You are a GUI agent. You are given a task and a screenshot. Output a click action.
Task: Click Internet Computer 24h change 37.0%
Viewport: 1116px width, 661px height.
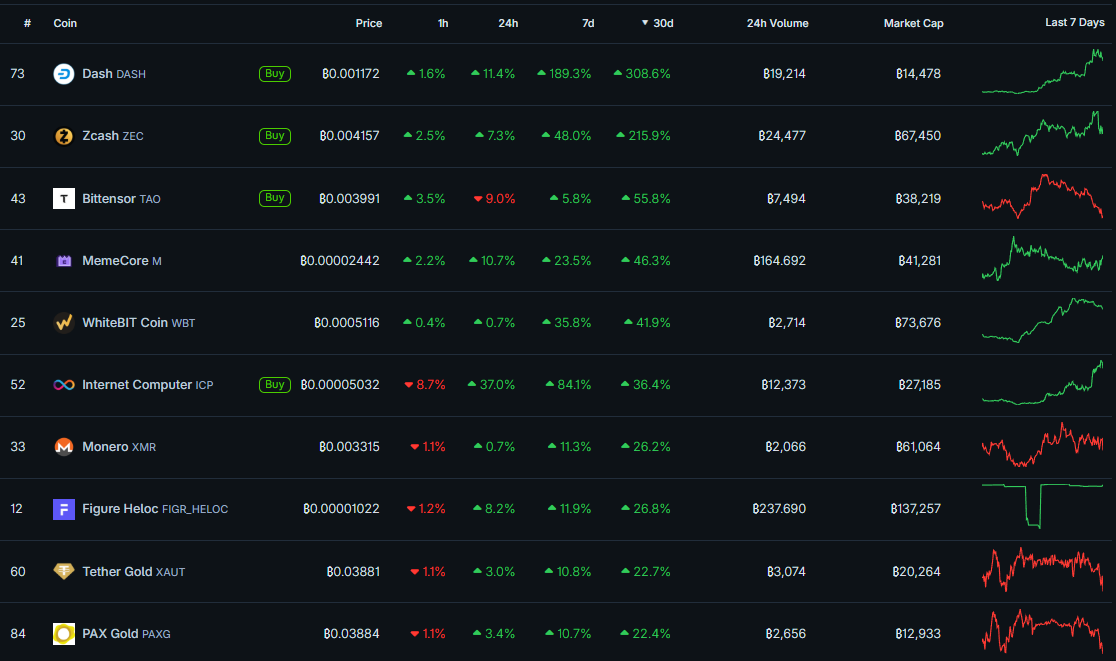pyautogui.click(x=491, y=385)
